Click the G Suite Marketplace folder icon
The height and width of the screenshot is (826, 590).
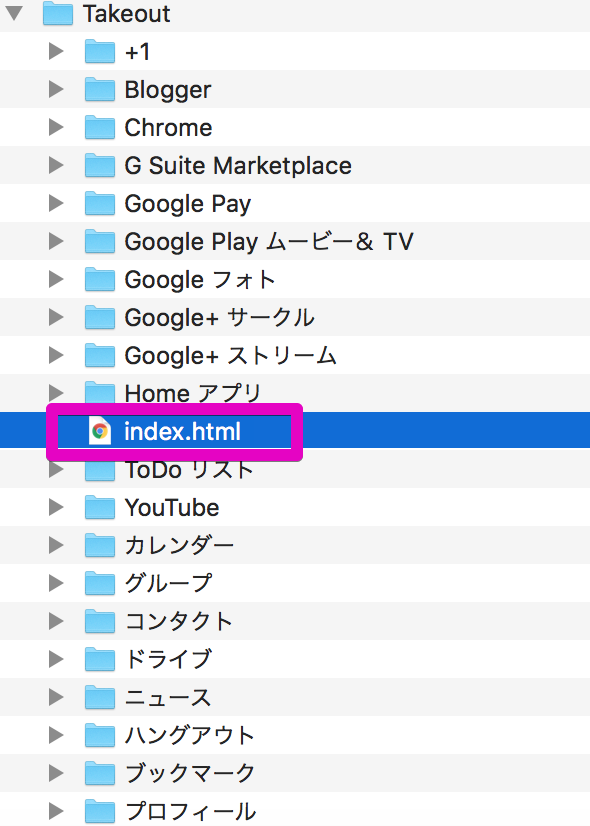coord(100,165)
